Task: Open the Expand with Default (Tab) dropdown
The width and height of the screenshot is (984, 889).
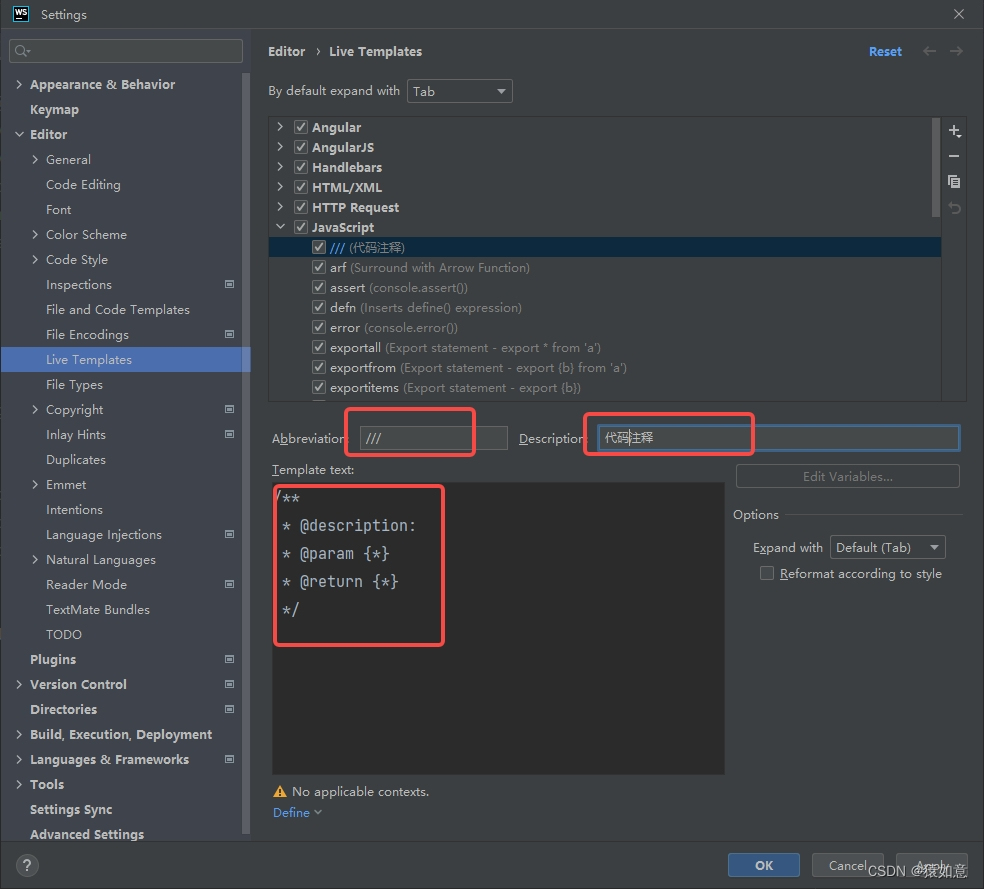Action: click(x=887, y=547)
